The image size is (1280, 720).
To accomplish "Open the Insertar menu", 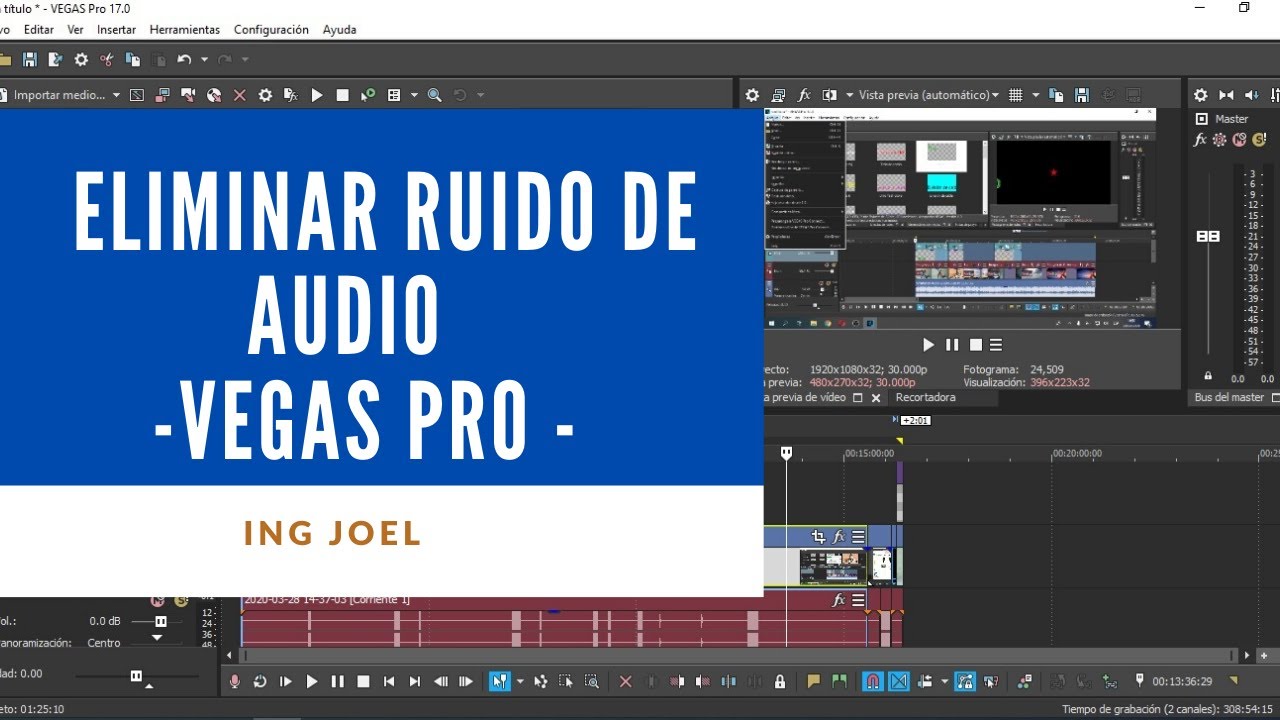I will point(116,30).
